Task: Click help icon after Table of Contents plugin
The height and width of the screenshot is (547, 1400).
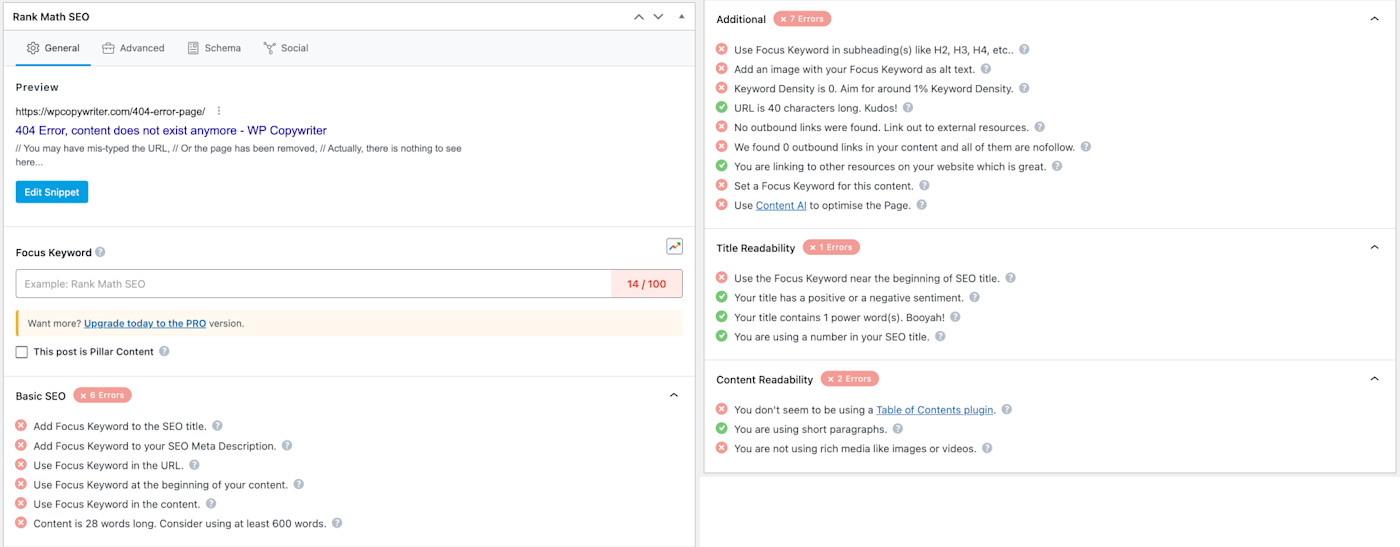Action: pyautogui.click(x=1007, y=409)
